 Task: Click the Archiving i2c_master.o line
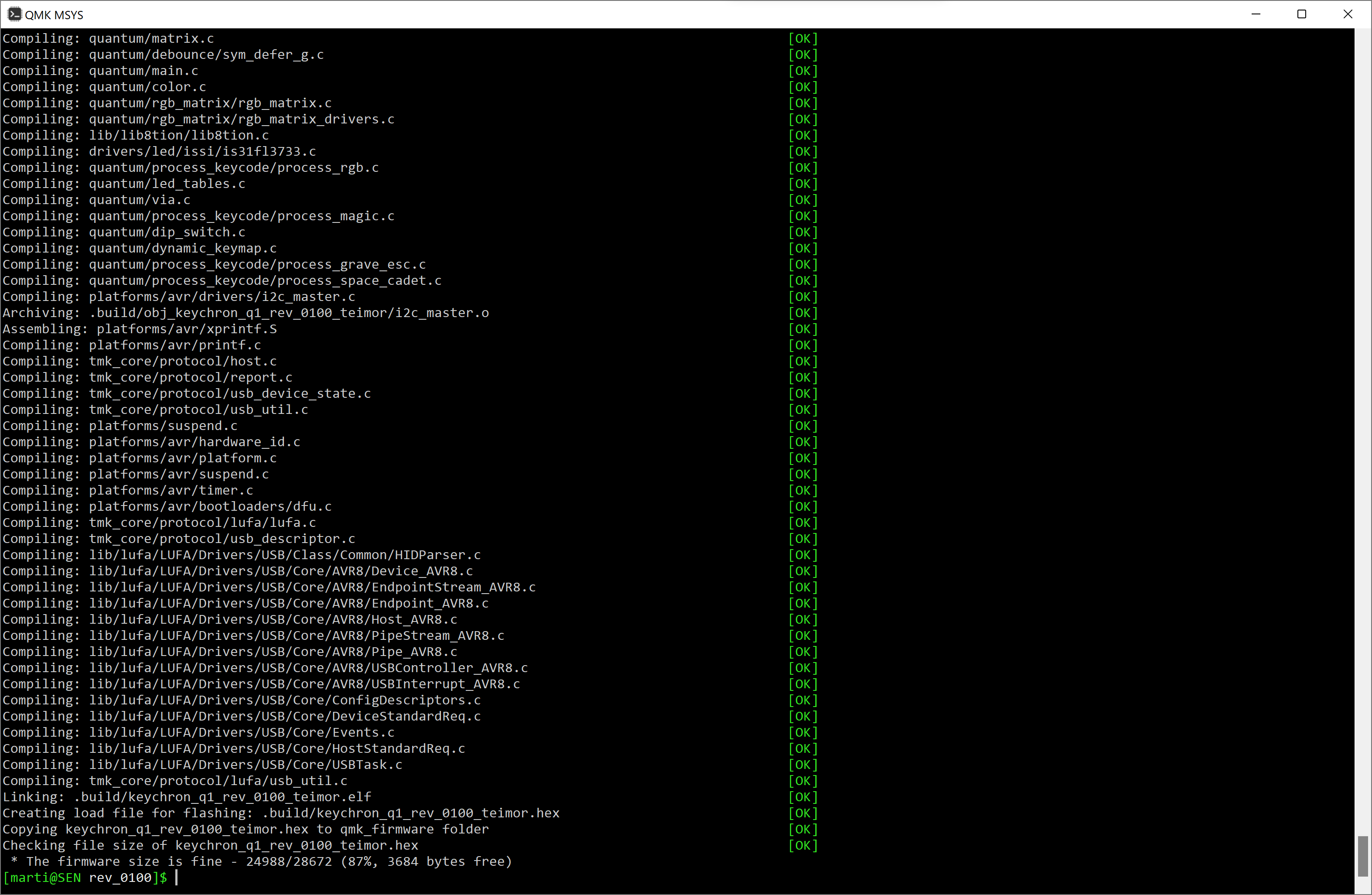(x=246, y=313)
